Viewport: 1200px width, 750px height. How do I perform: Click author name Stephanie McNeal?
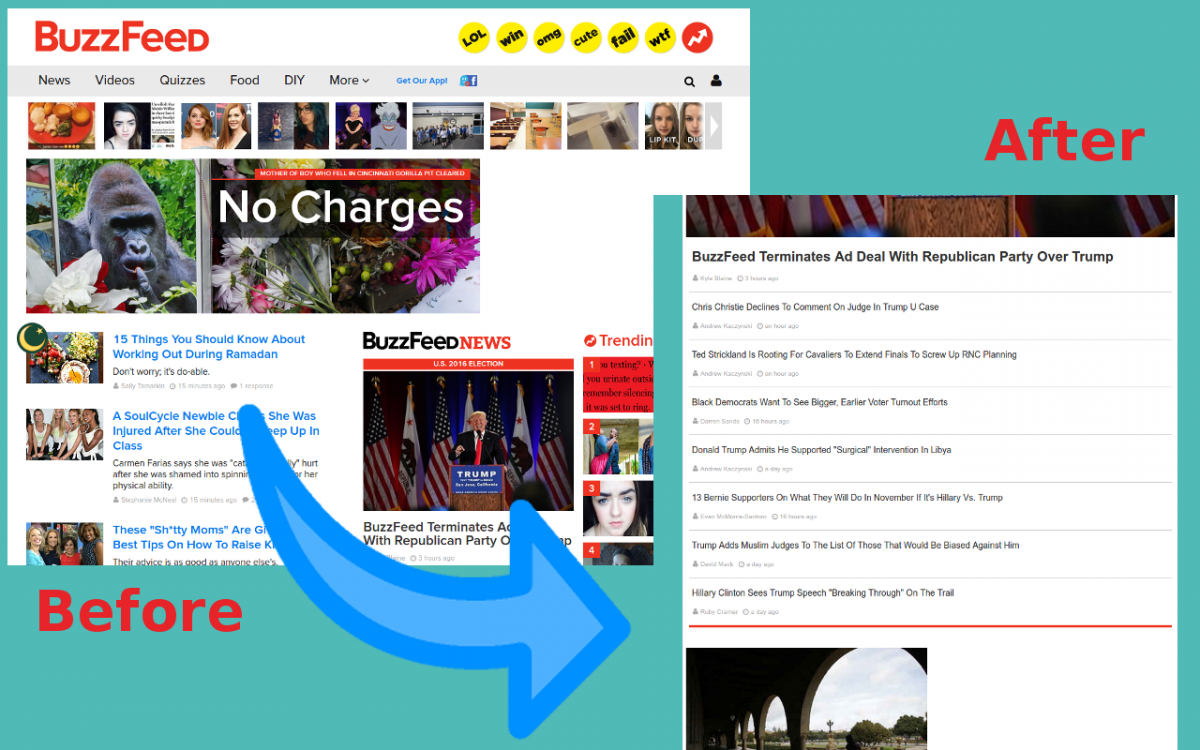pyautogui.click(x=149, y=500)
